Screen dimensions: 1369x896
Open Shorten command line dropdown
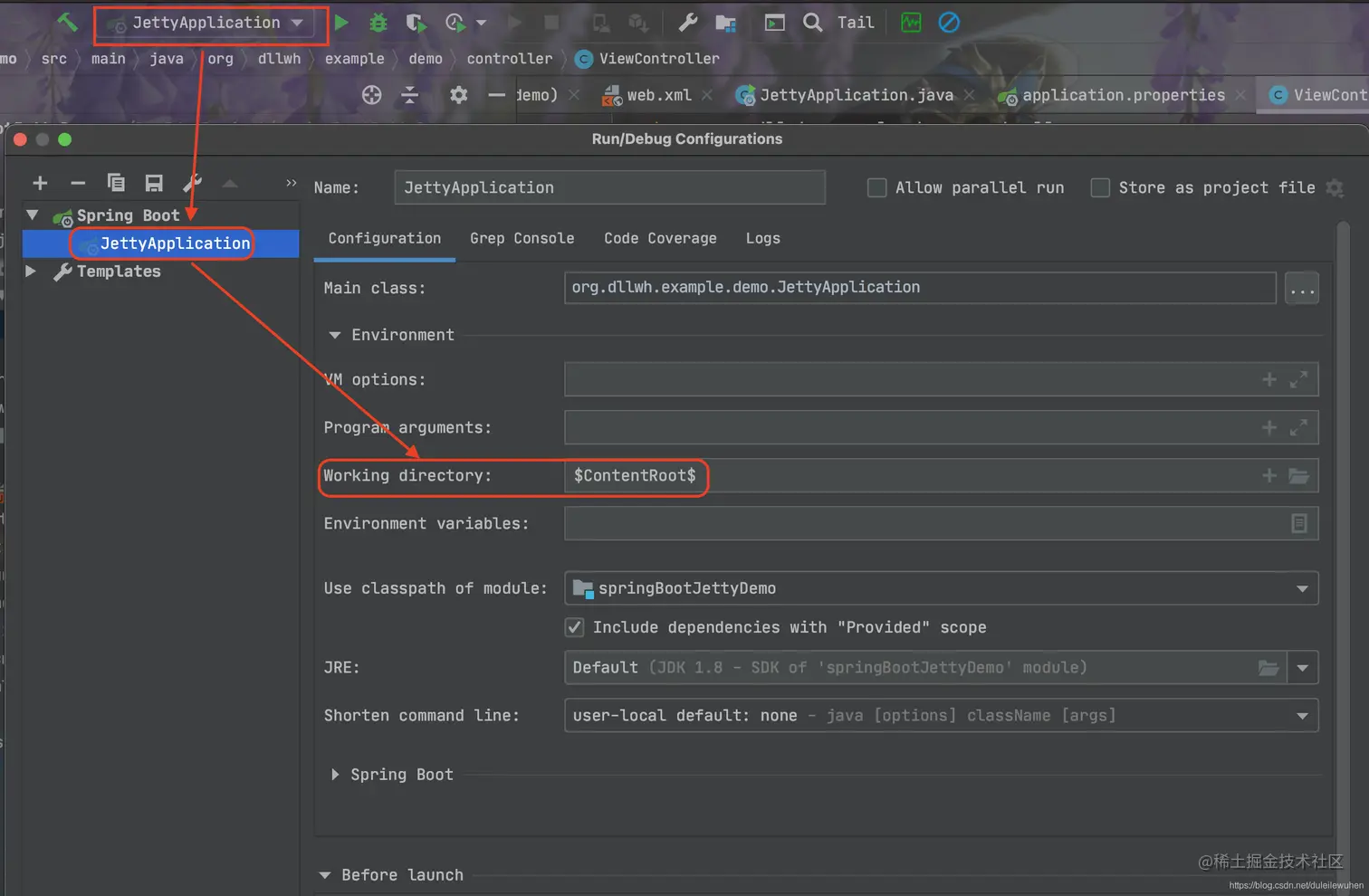(x=942, y=716)
